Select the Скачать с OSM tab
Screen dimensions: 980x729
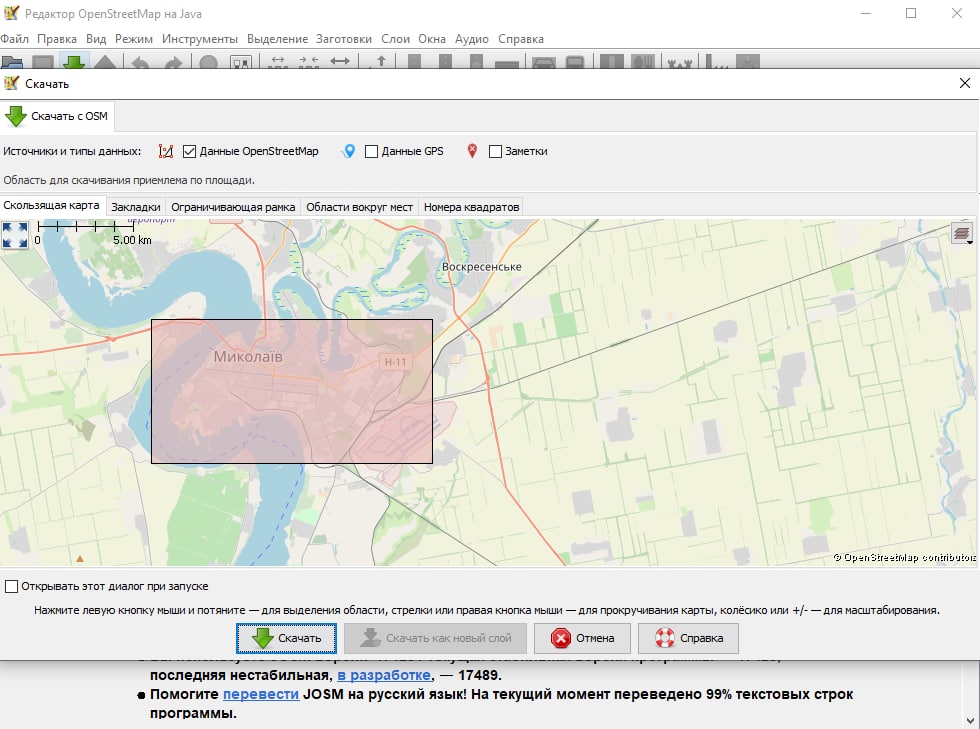(57, 116)
